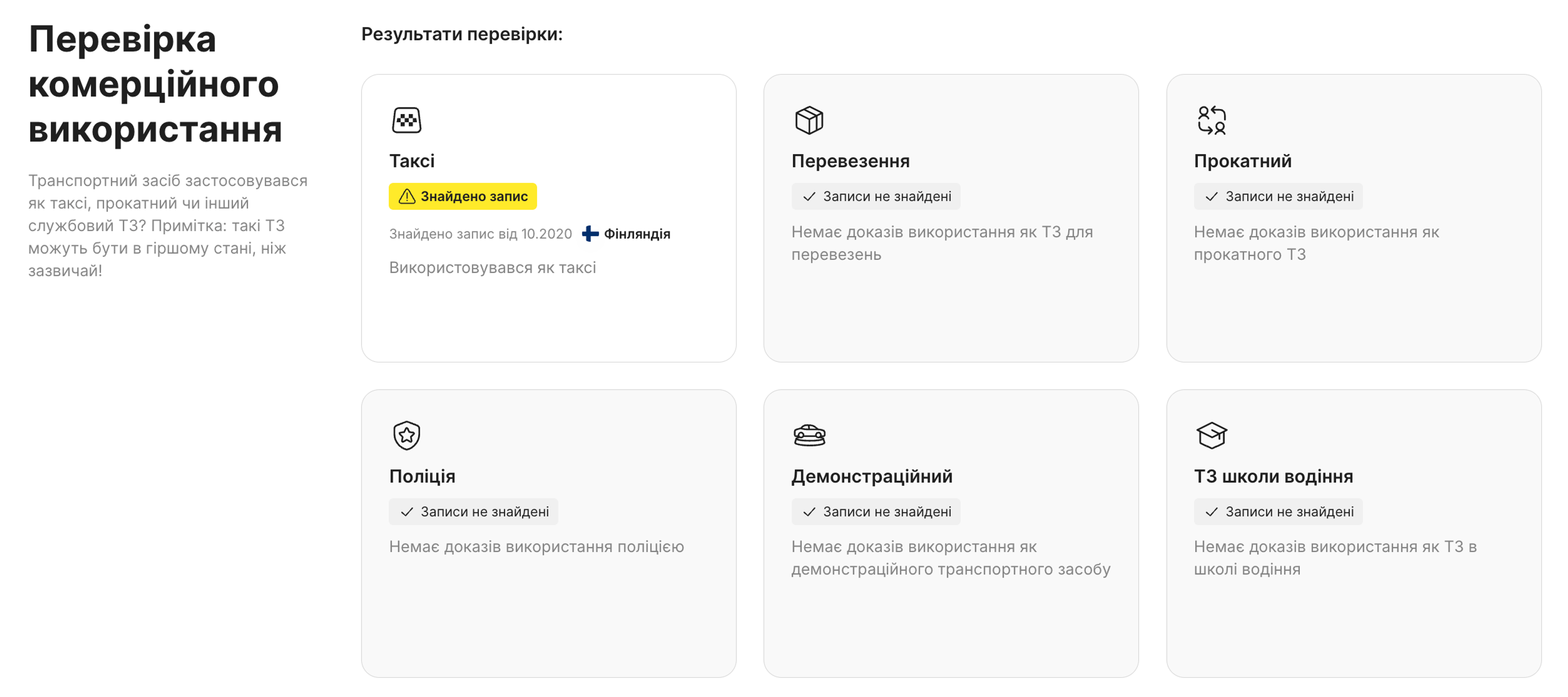The image size is (1568, 697).
Task: Toggle Записи не знайдені on Поліція card
Action: point(473,511)
